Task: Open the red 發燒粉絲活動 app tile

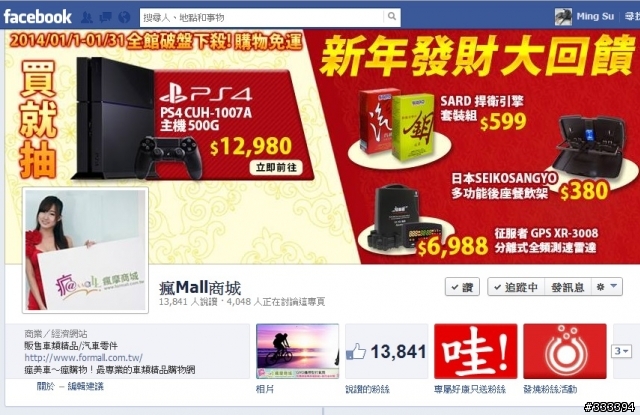Action: 565,351
